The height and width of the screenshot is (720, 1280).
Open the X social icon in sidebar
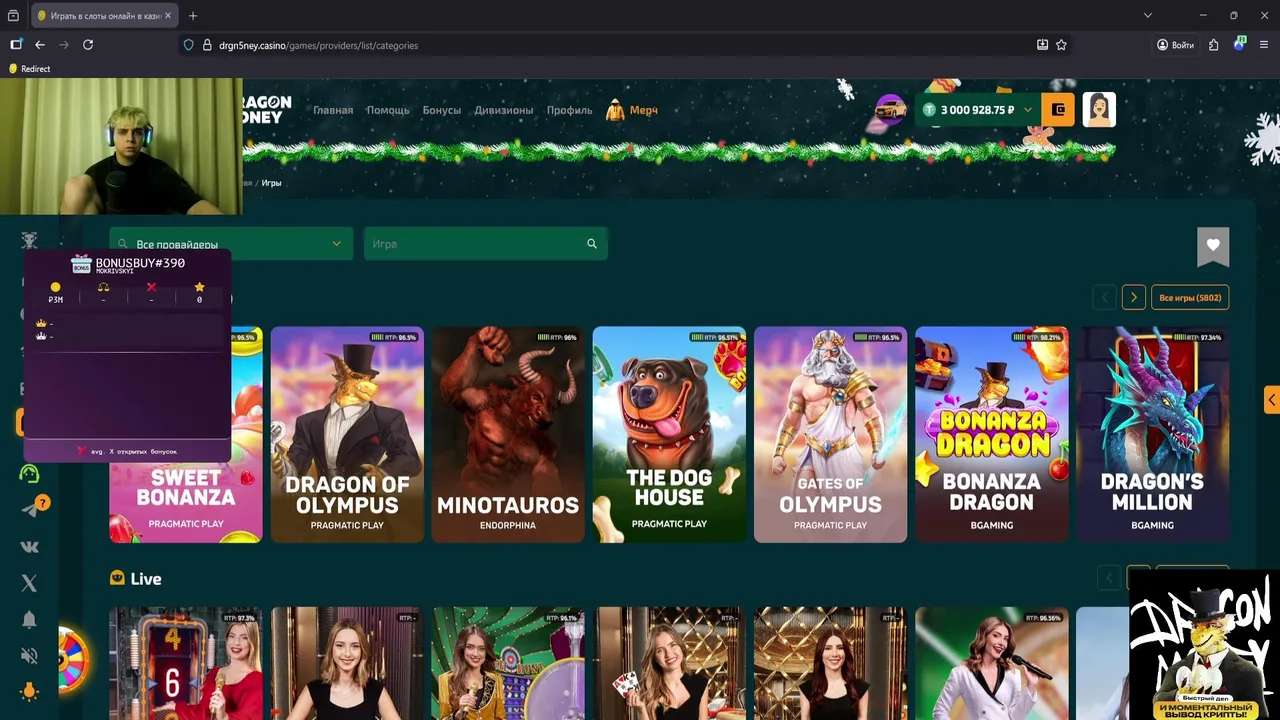(29, 583)
